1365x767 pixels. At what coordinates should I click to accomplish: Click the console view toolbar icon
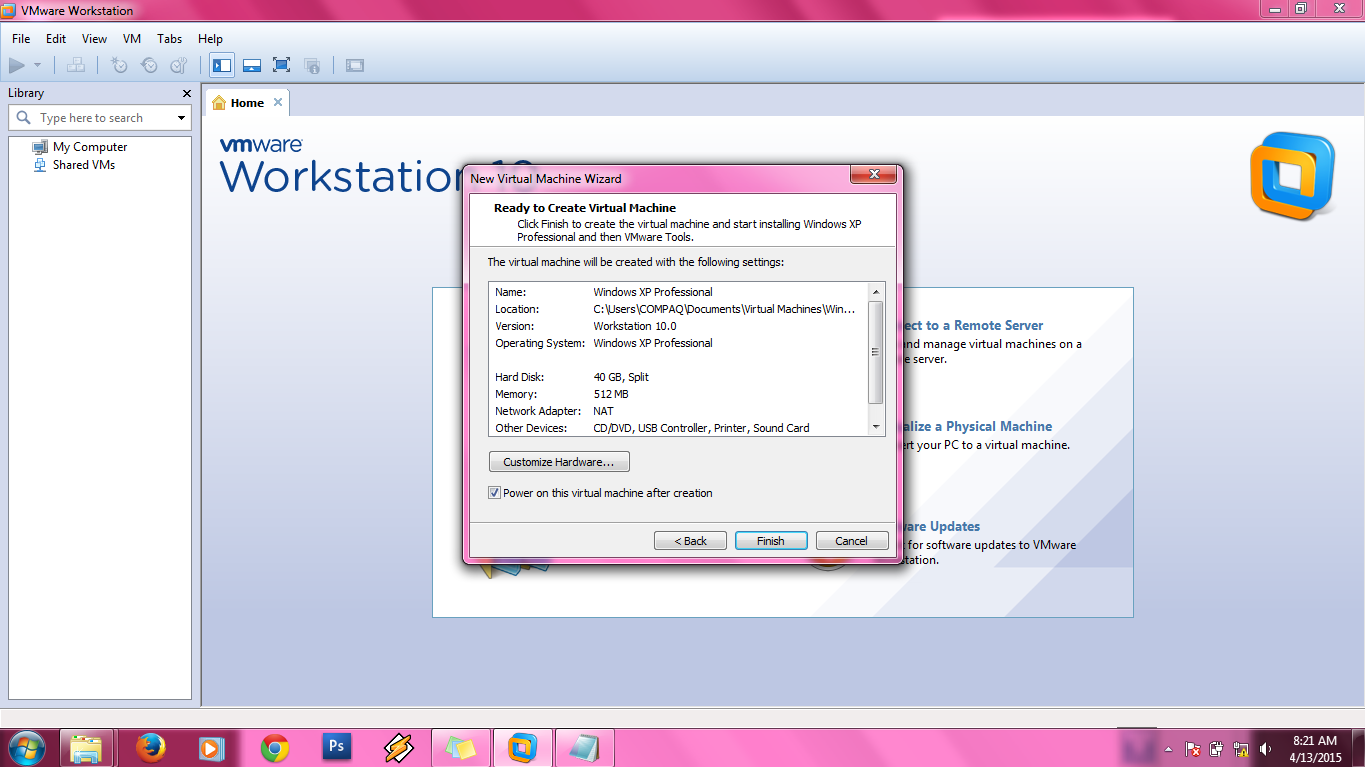[354, 65]
